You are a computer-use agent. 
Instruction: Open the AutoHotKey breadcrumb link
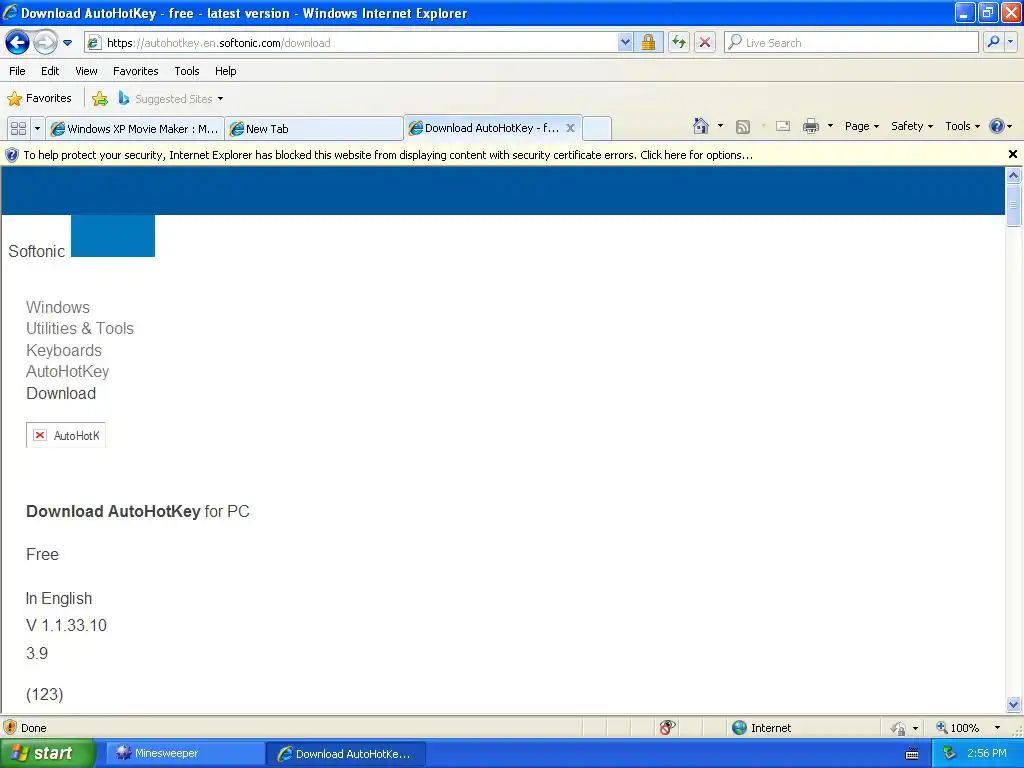pyautogui.click(x=67, y=372)
